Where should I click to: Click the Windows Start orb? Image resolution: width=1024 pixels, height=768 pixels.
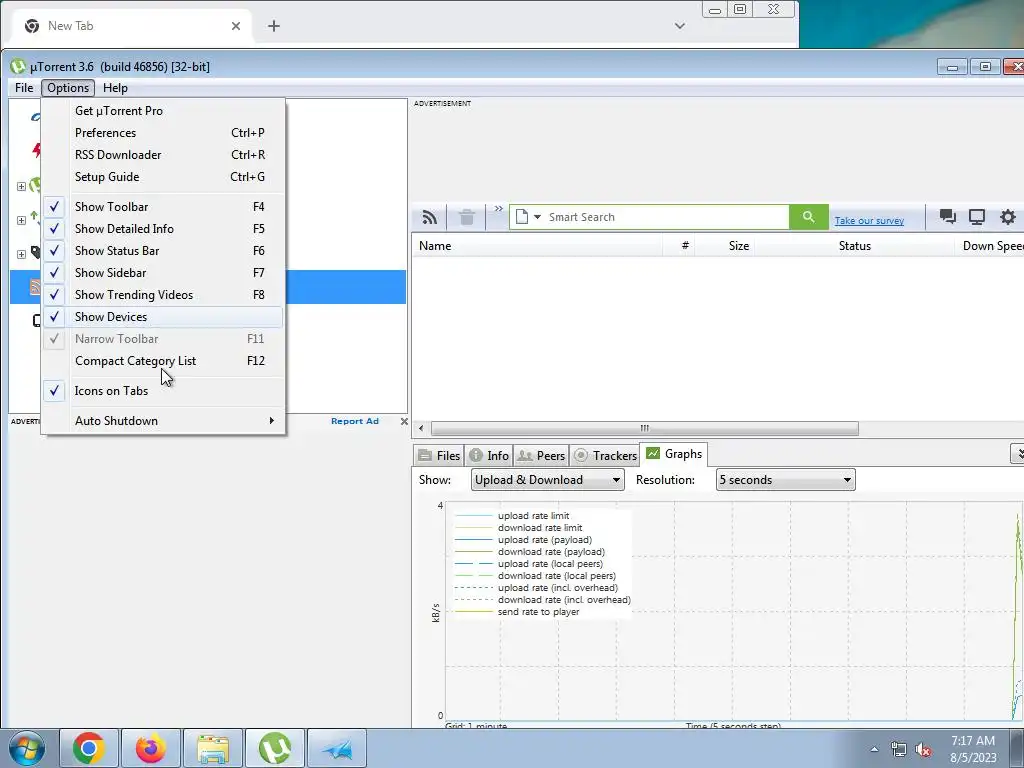point(27,748)
